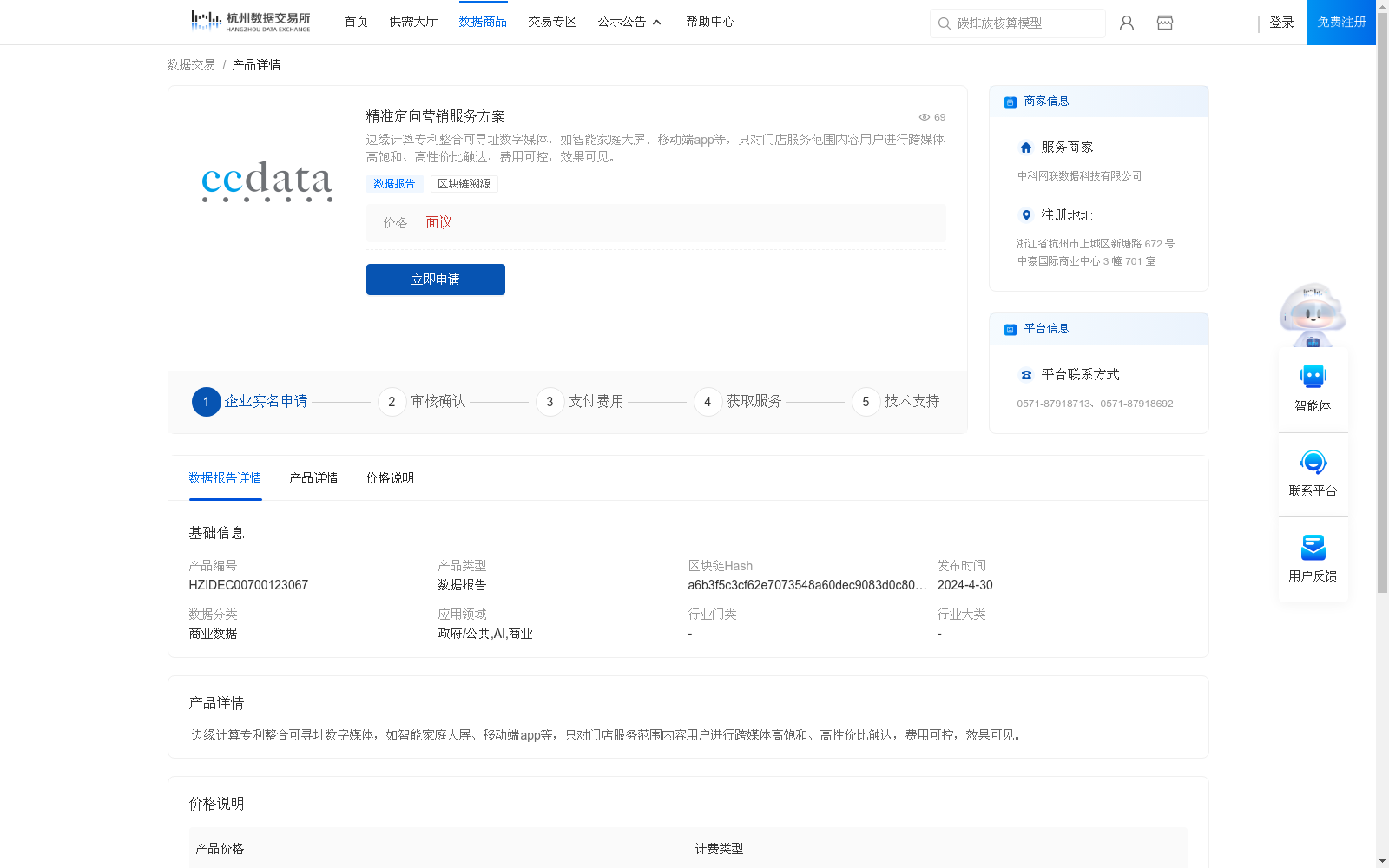The width and height of the screenshot is (1389, 868).
Task: Click the view count eye icon
Action: coord(925,117)
